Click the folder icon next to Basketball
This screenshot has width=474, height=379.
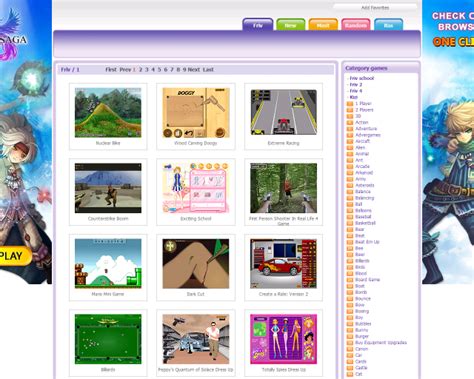coord(350,223)
